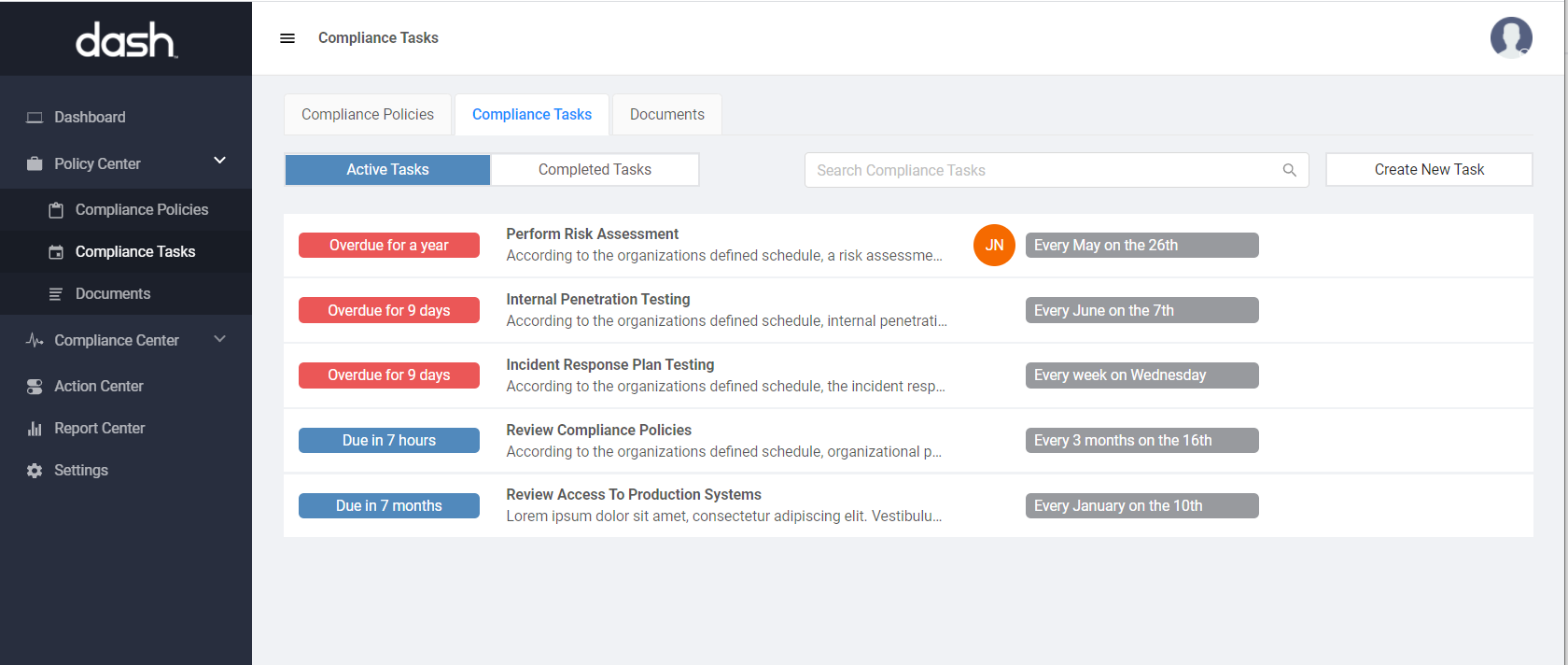Viewport: 1568px width, 665px height.
Task: Click the JN assignee avatar badge
Action: pos(994,246)
